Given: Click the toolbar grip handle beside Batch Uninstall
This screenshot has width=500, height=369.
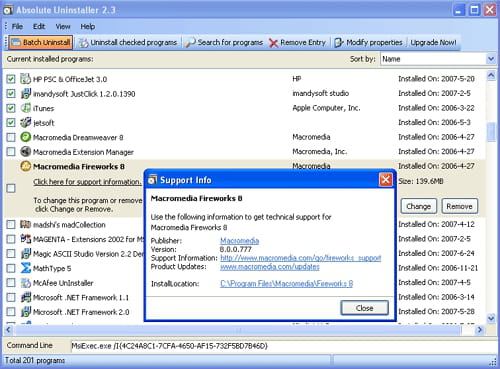Looking at the screenshot, I should pyautogui.click(x=6, y=42).
